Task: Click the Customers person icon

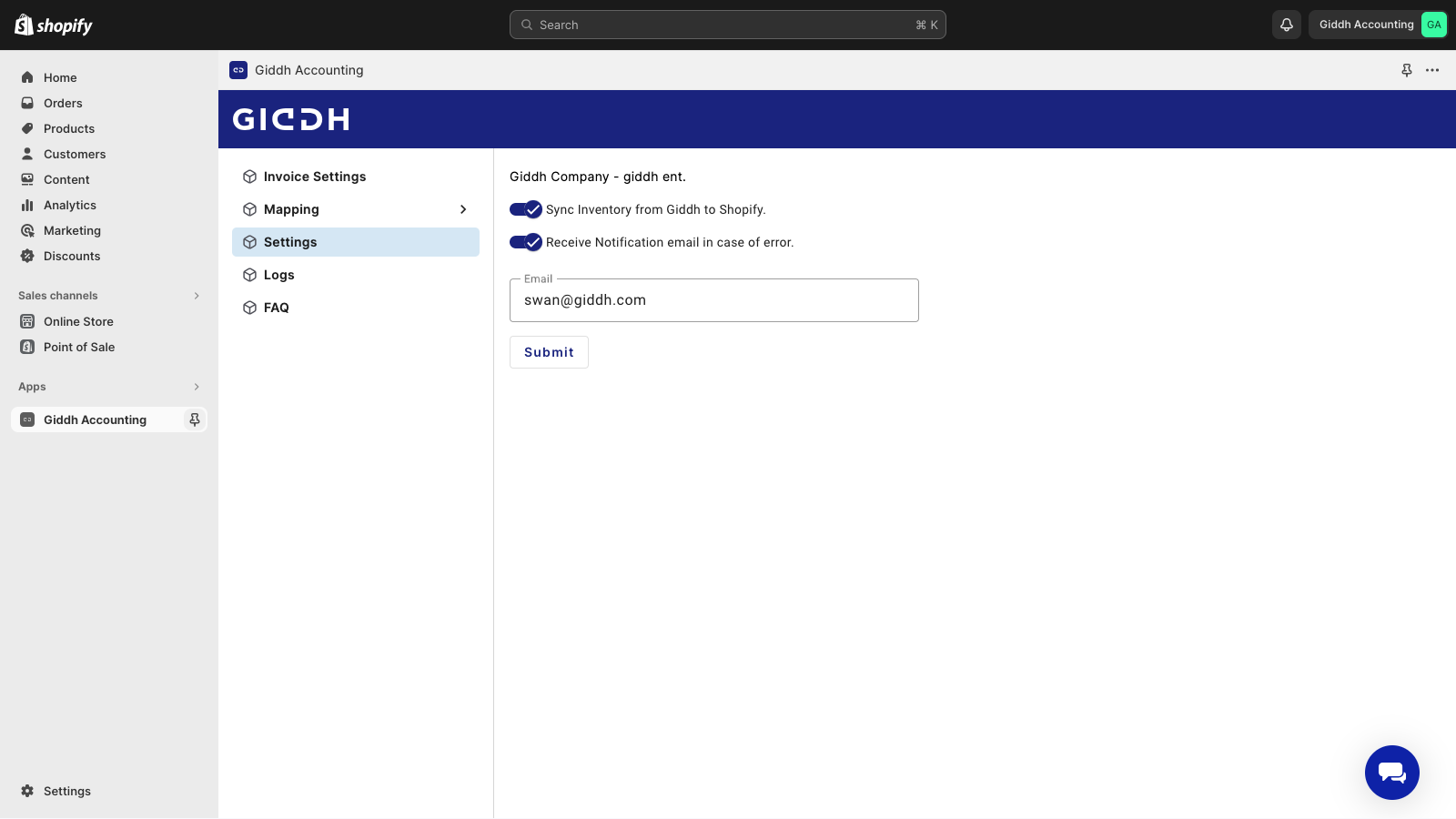Action: [27, 154]
